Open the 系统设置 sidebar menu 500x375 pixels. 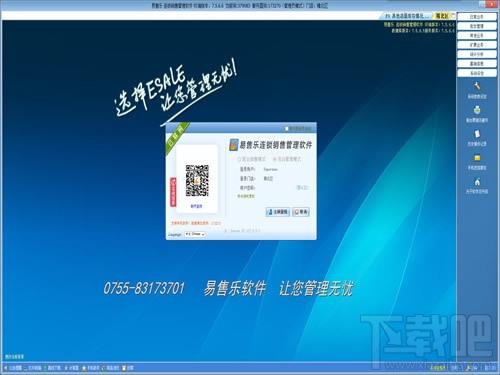[x=477, y=73]
